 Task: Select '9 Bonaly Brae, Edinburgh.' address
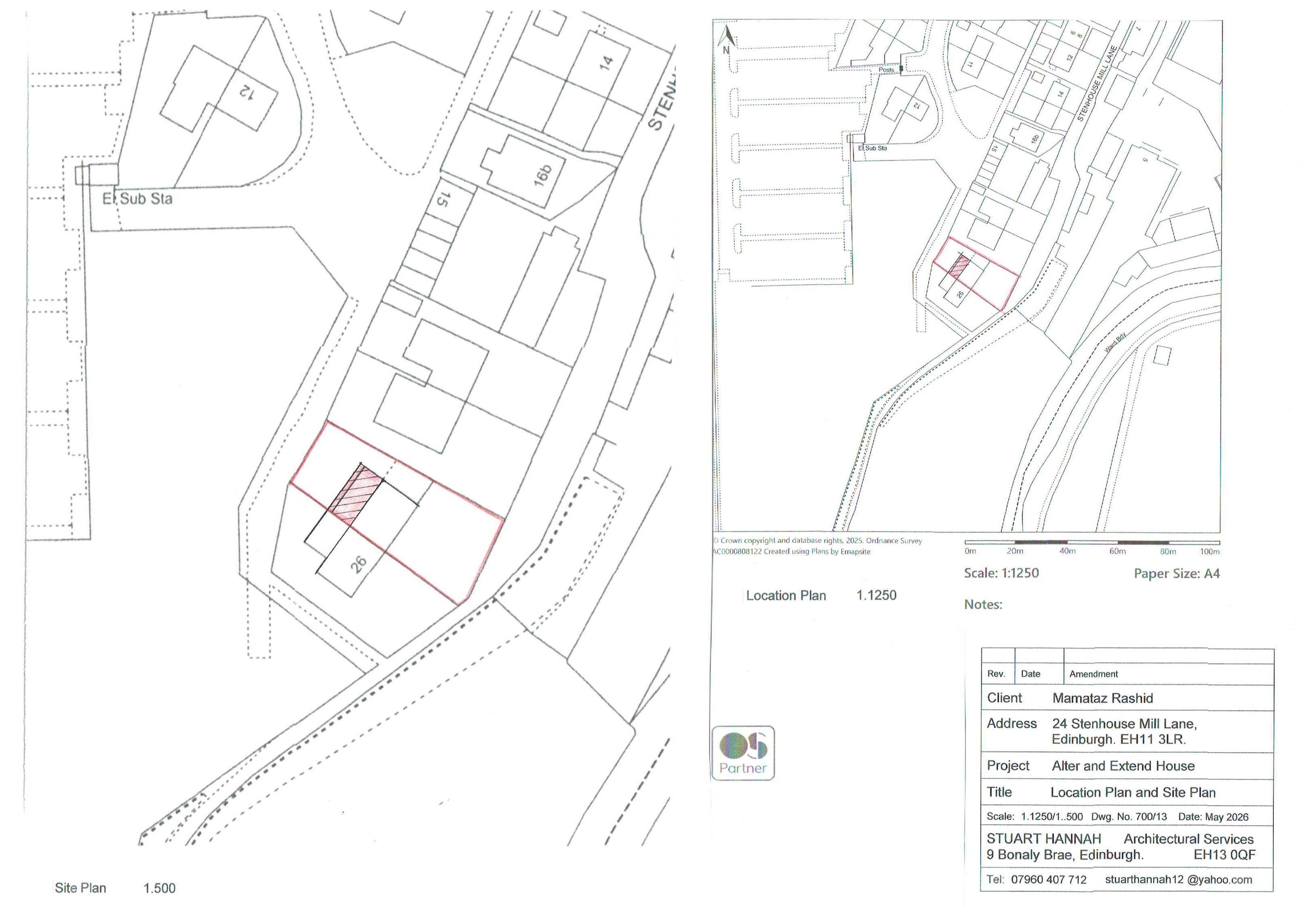1064,854
